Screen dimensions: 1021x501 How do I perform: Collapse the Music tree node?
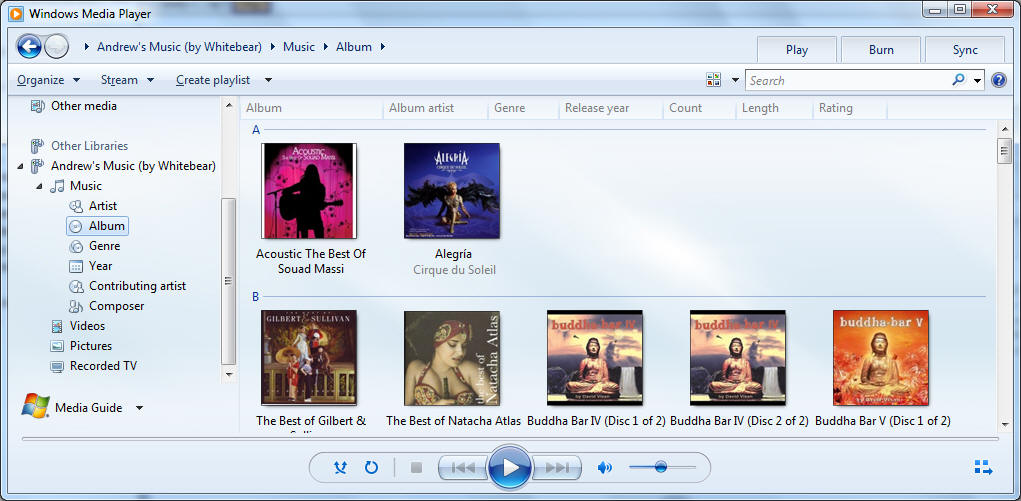(39, 186)
